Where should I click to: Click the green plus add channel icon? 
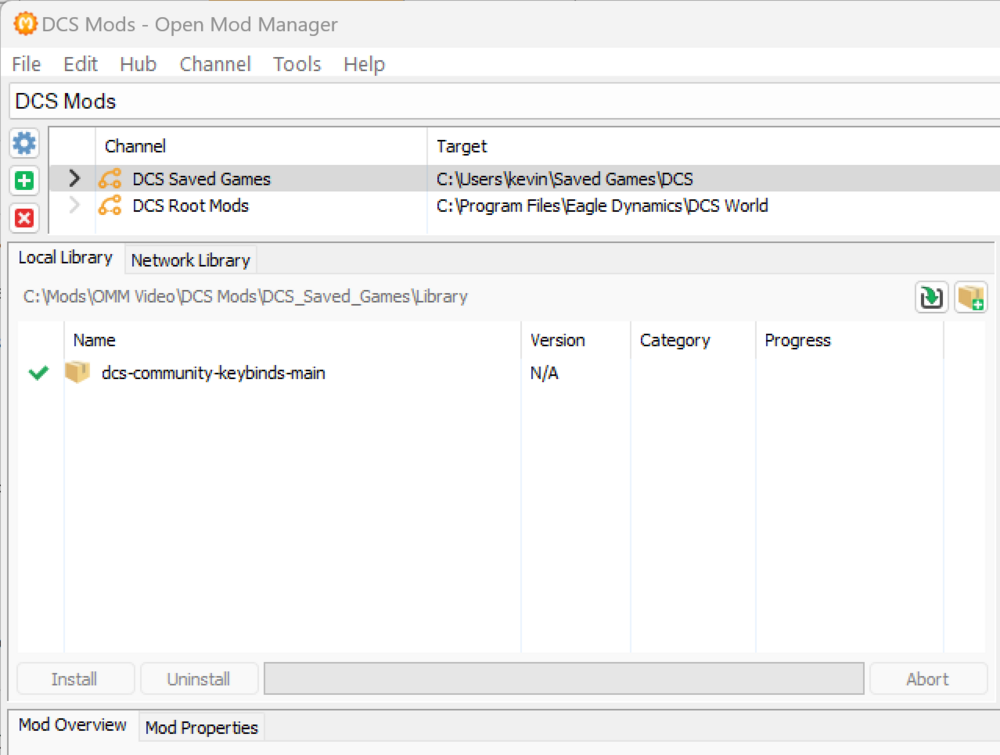click(24, 181)
